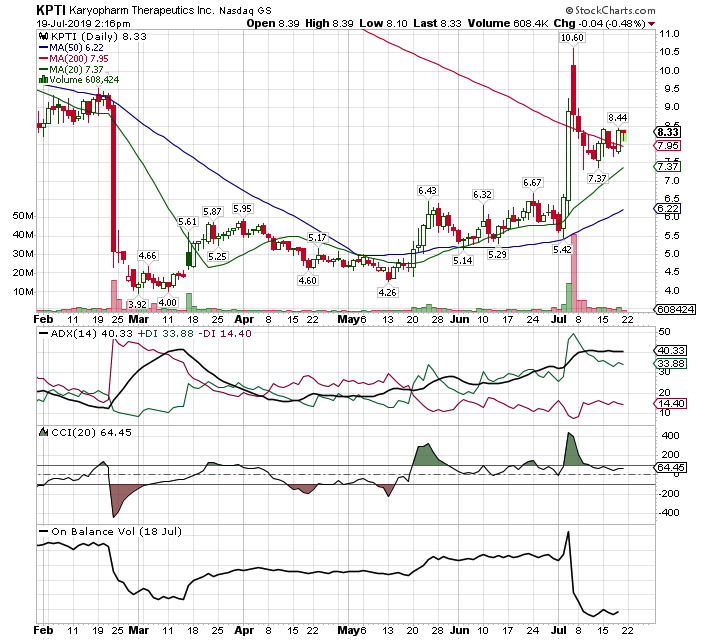
Task: Click the Volume 608.4K header value
Action: (508, 24)
